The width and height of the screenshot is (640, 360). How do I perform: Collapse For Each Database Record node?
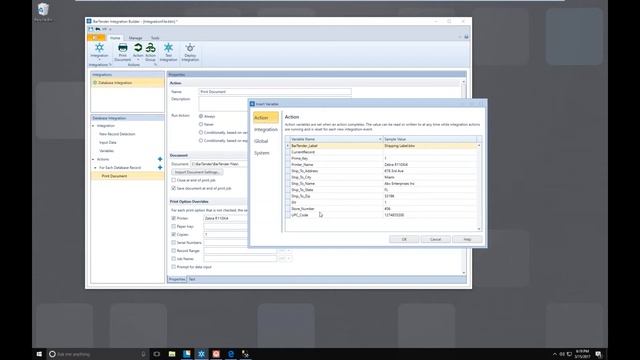coord(96,168)
